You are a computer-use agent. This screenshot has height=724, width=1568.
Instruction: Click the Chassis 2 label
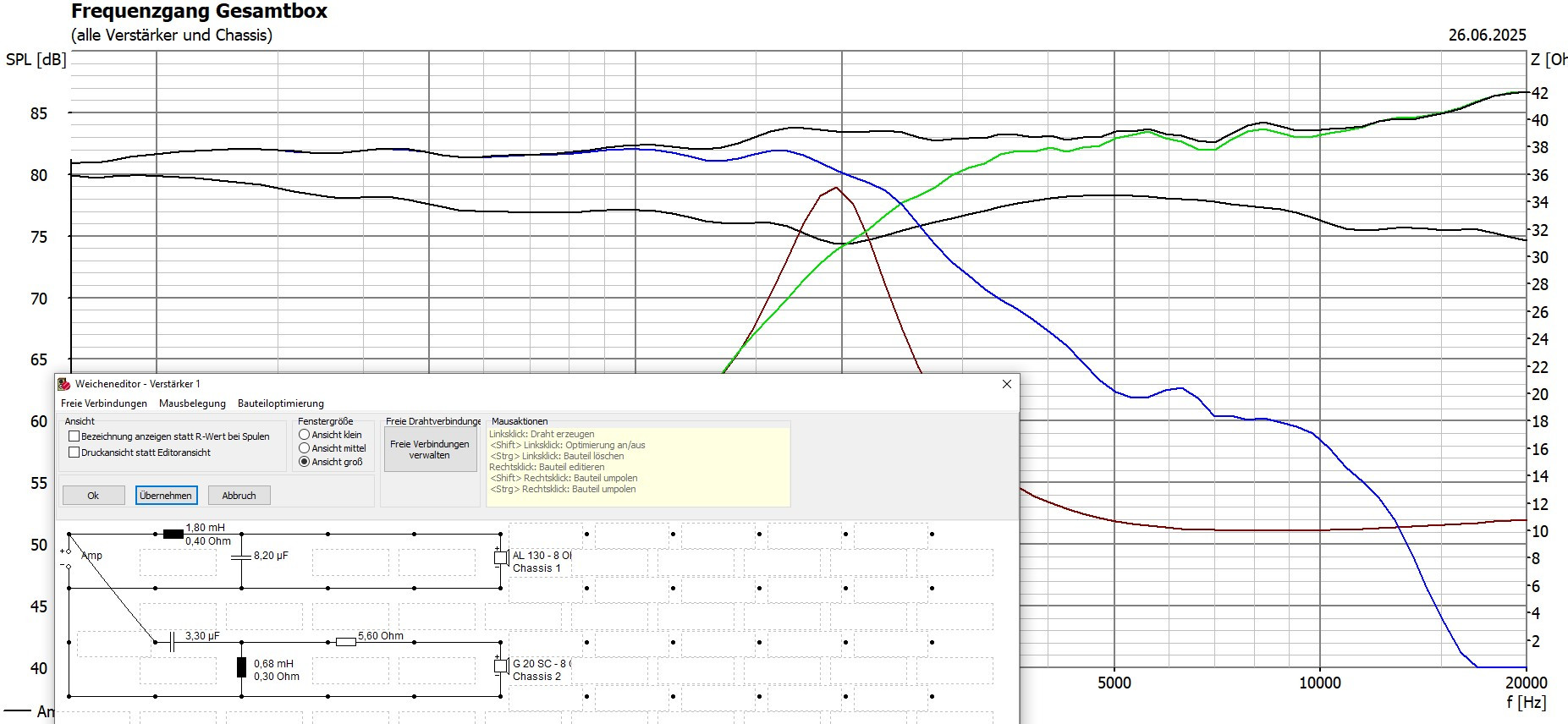pos(536,677)
